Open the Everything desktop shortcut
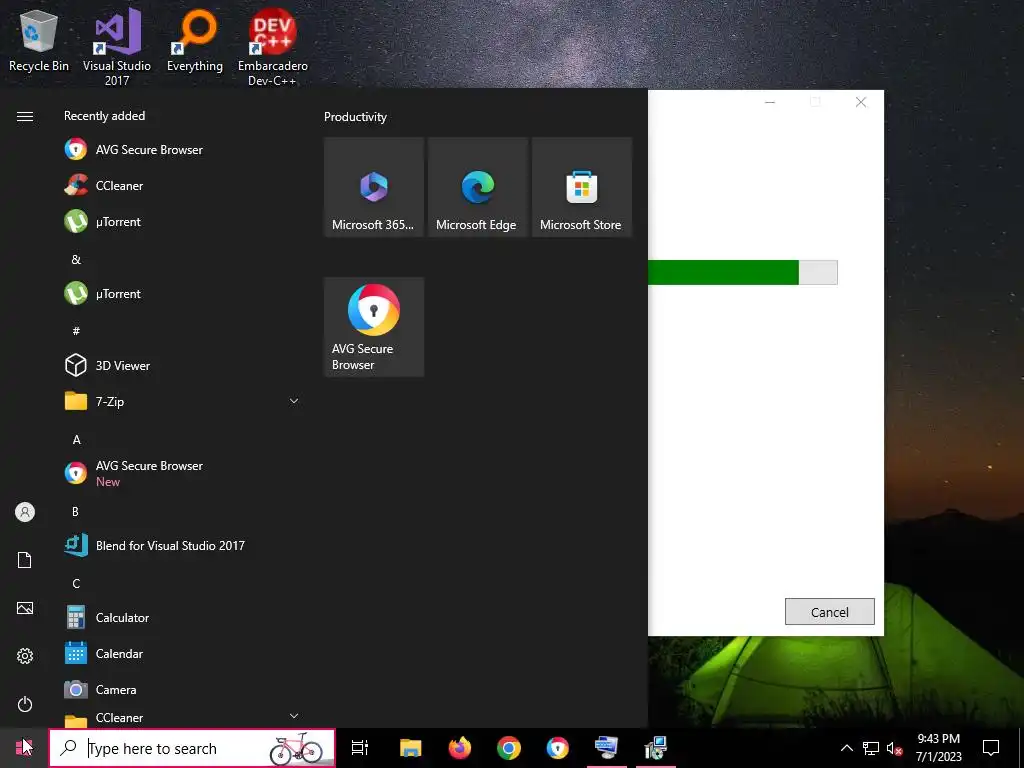 tap(195, 40)
